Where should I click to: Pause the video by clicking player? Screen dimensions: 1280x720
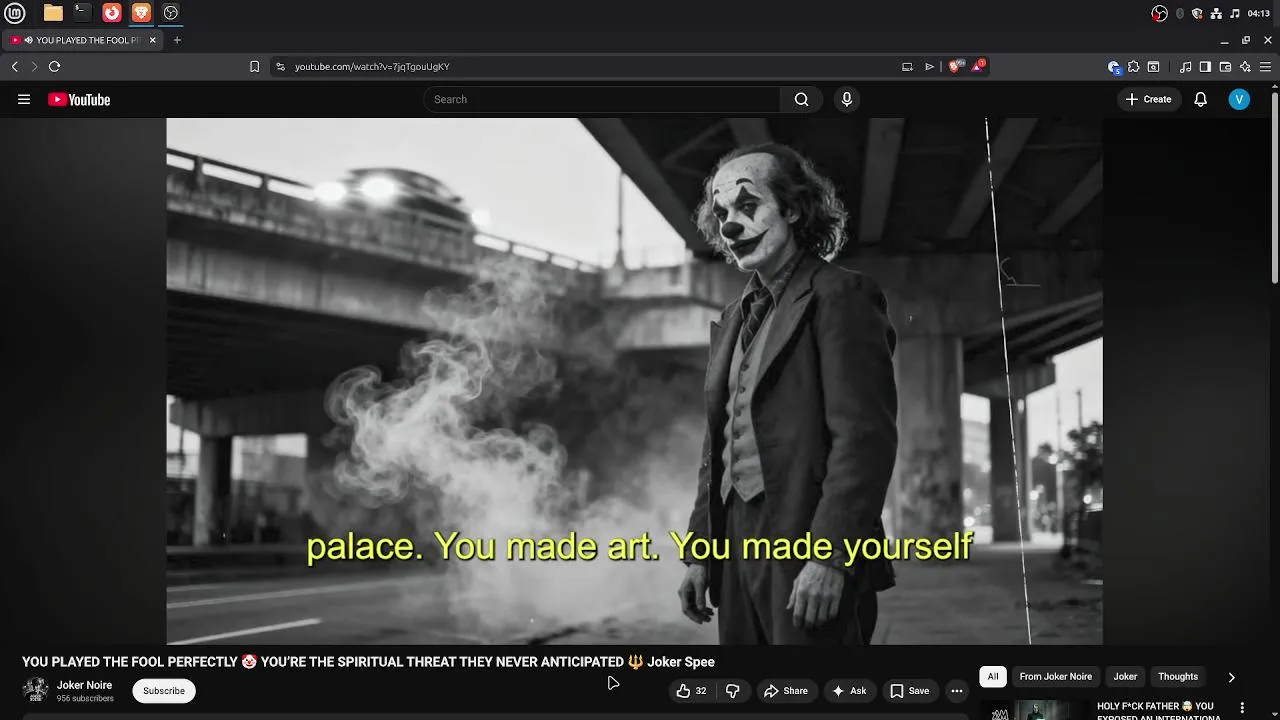click(x=634, y=381)
